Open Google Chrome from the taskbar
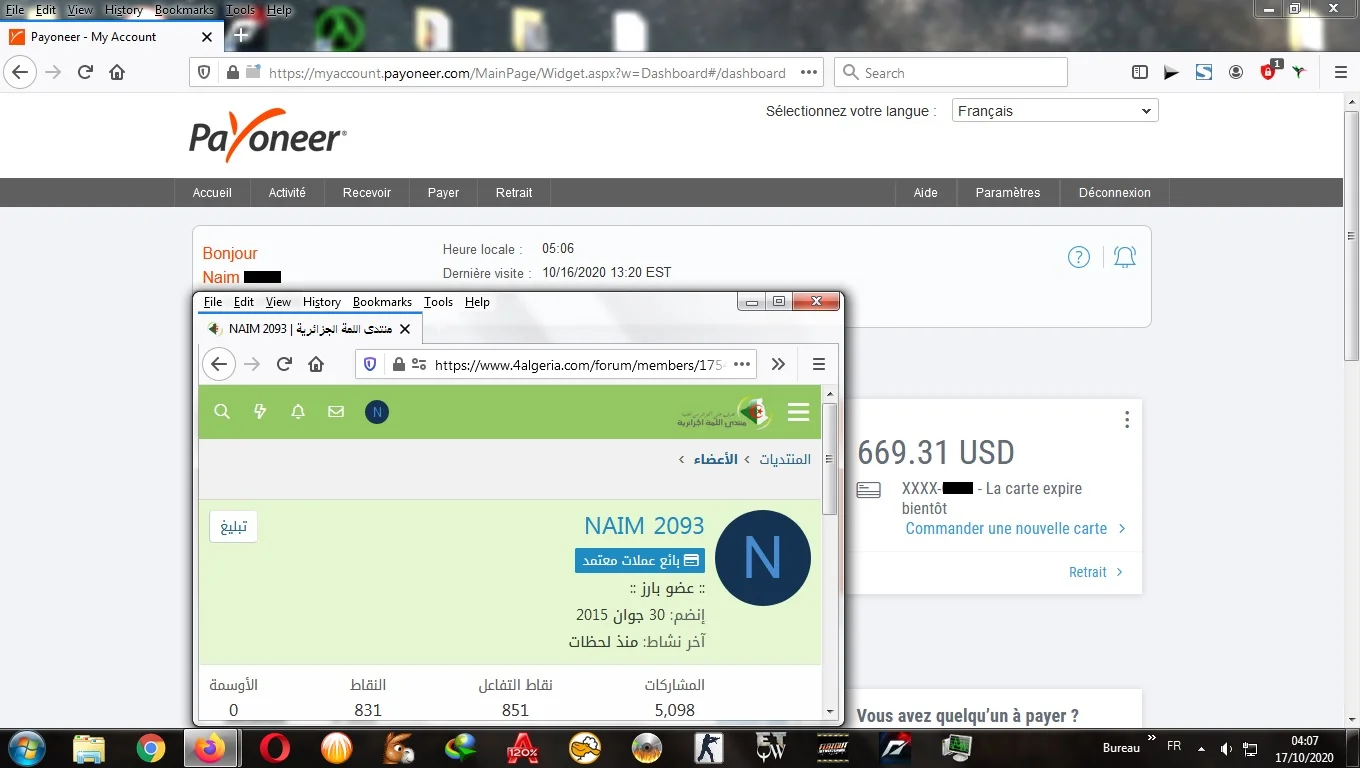 151,748
